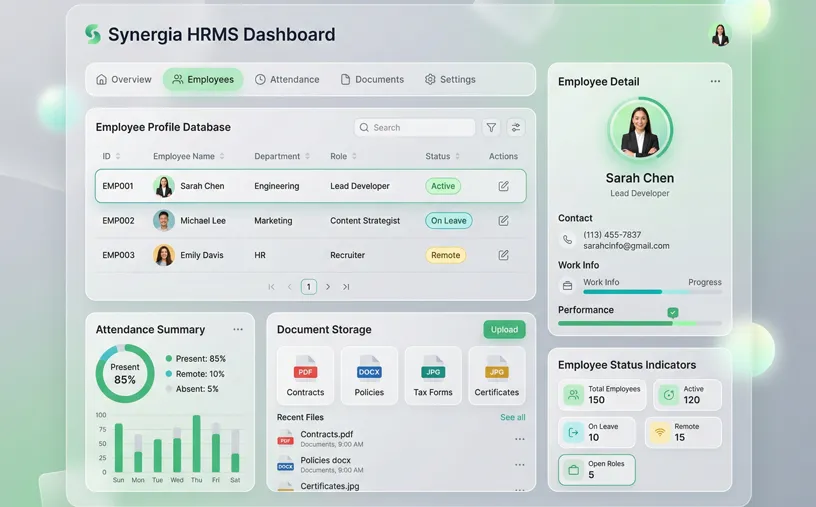The height and width of the screenshot is (507, 816).
Task: Click the On Leave status badge
Action: coord(449,221)
